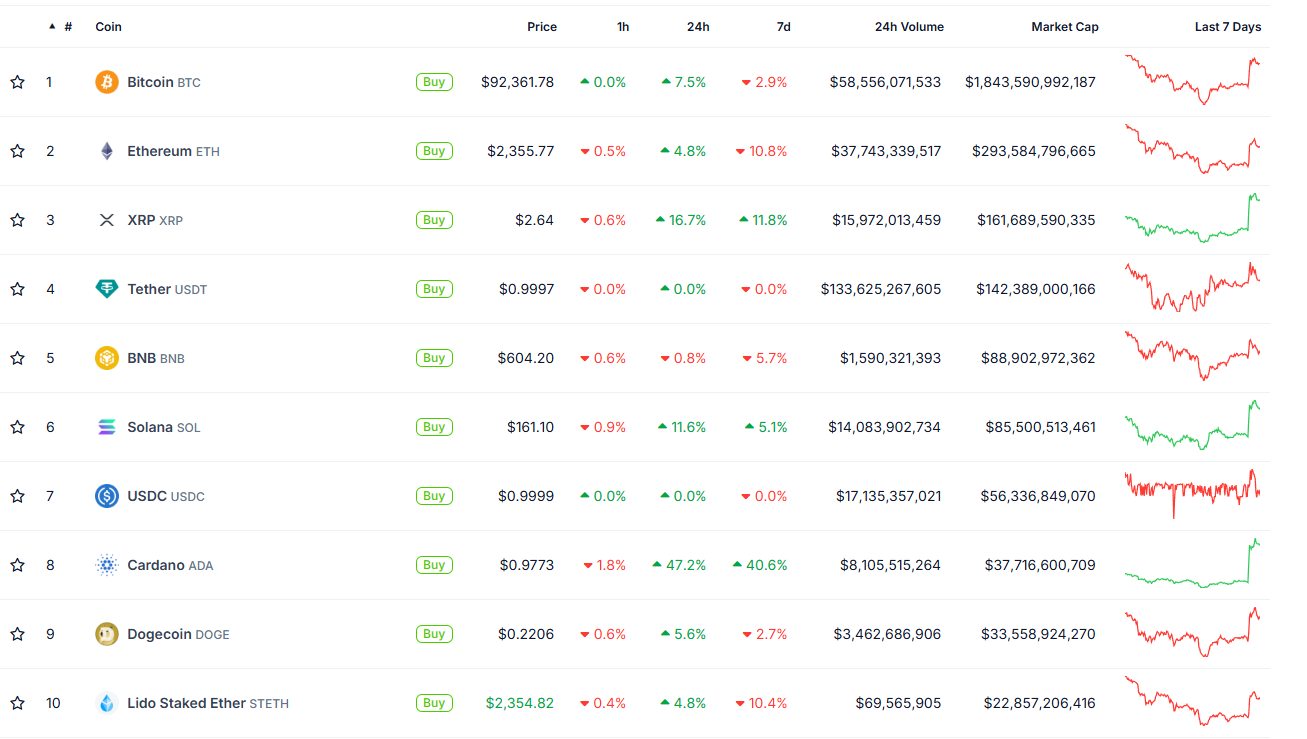Viewport: 1307px width, 739px height.
Task: Sort by the 7d change column
Action: (783, 27)
